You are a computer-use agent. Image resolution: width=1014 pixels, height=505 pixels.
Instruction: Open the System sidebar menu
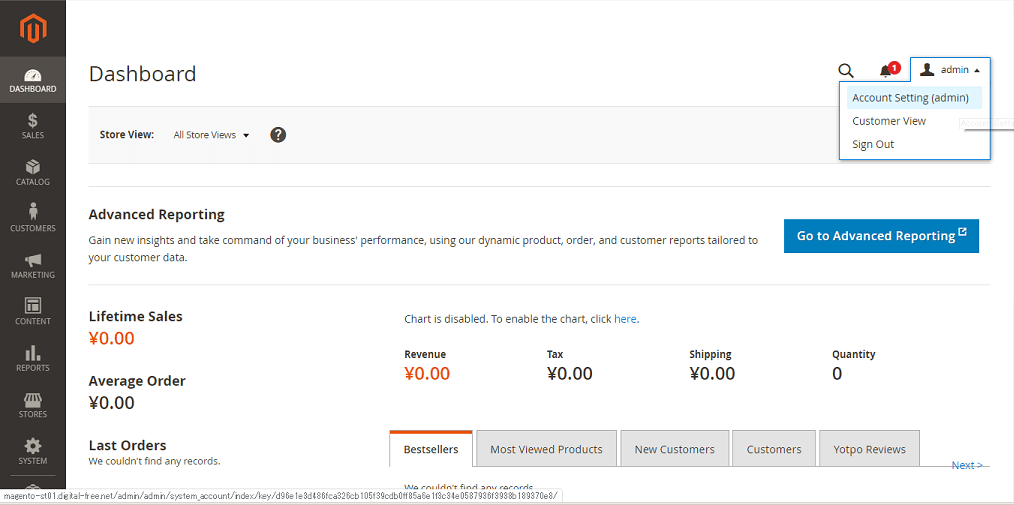32,453
